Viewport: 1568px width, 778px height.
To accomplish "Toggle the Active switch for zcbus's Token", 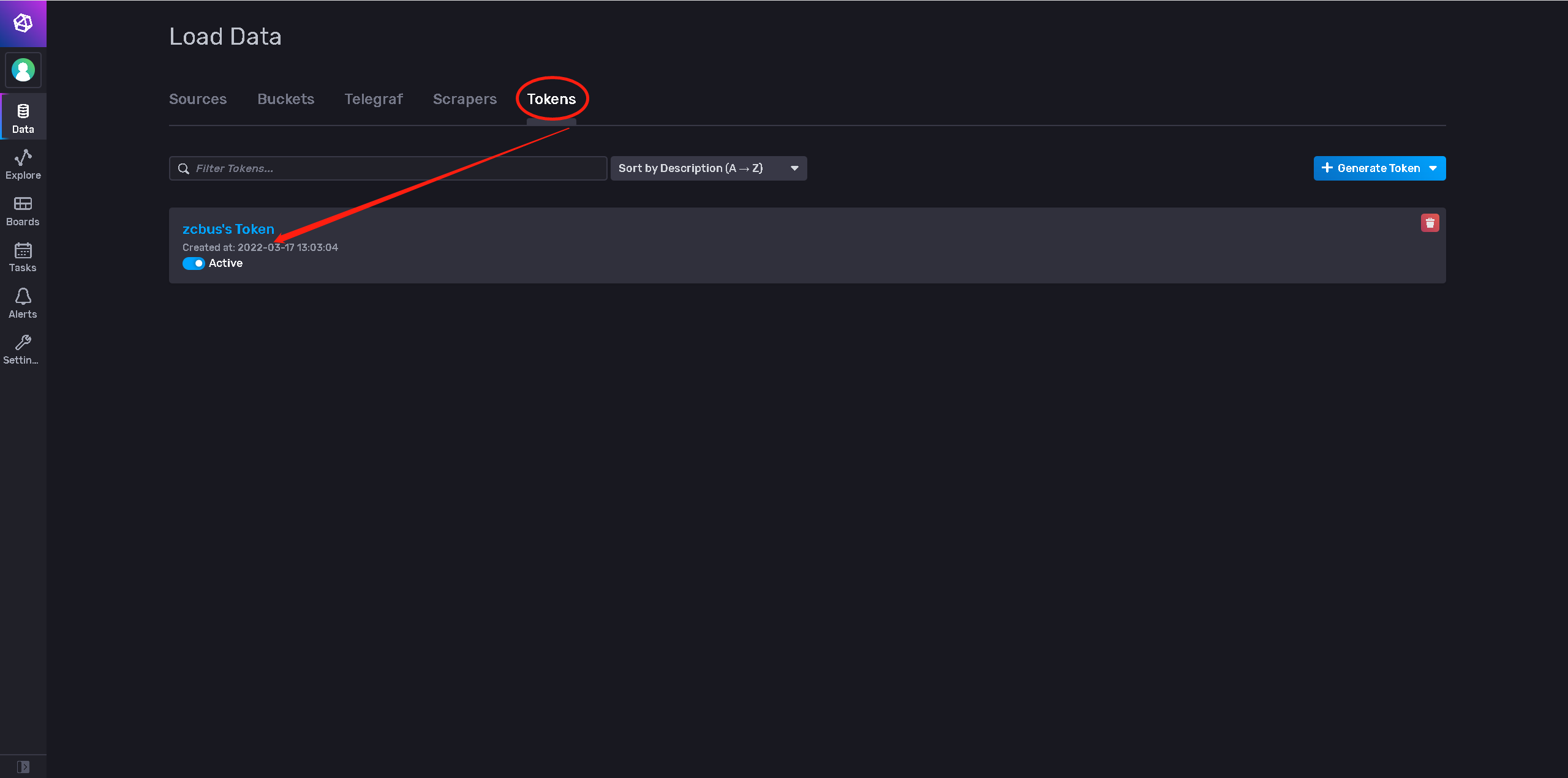I will [194, 263].
